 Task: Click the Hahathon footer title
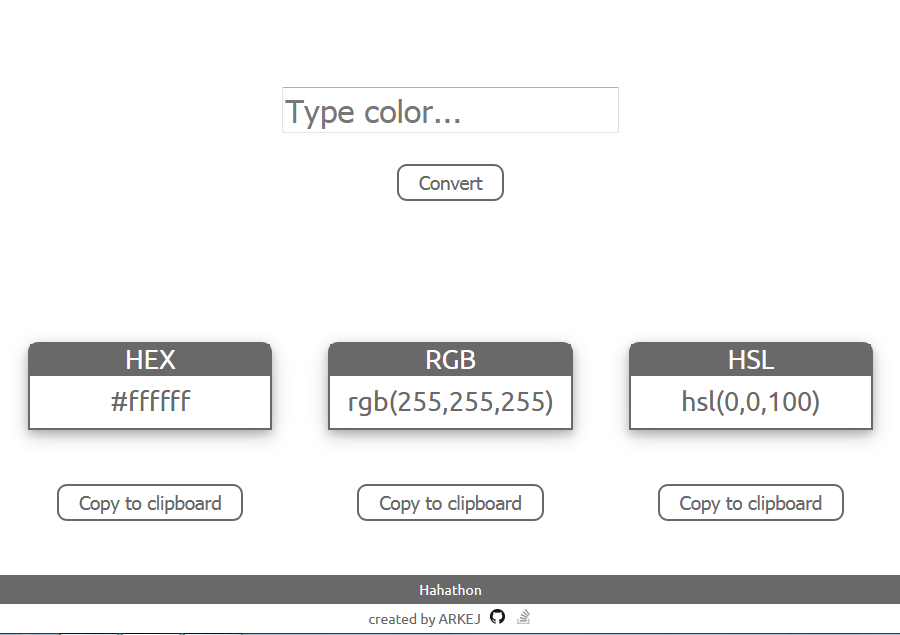(x=450, y=590)
